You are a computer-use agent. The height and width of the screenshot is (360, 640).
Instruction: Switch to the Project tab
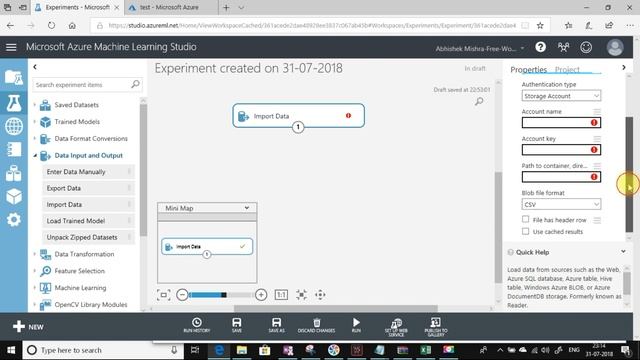[567, 70]
